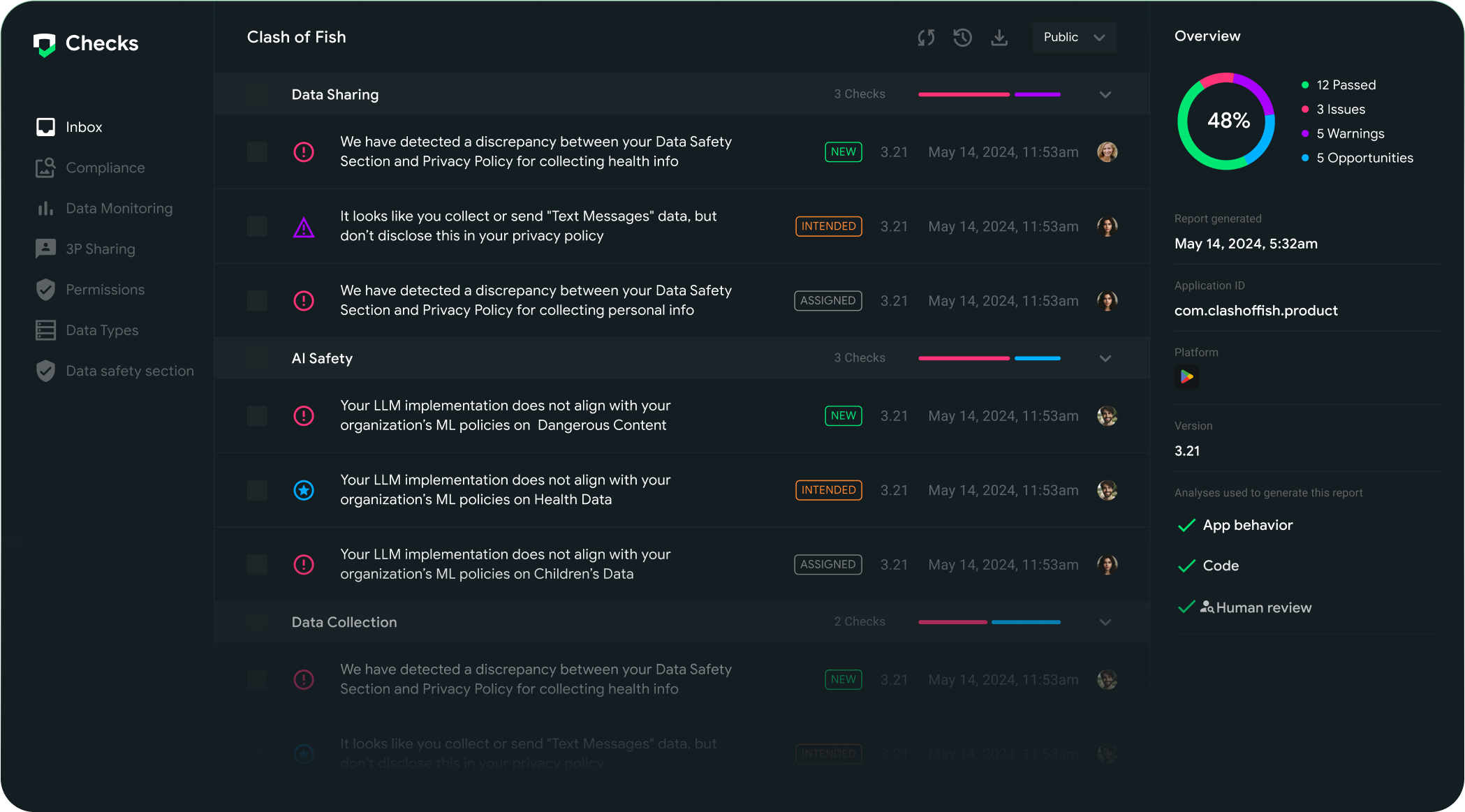This screenshot has height=812, width=1465.
Task: Click the history/restore icon
Action: 962,37
